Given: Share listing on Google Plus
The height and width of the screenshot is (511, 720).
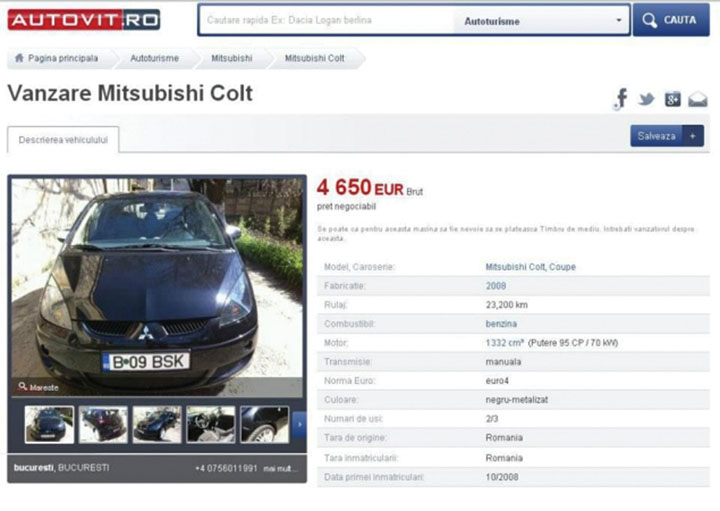Looking at the screenshot, I should point(672,99).
